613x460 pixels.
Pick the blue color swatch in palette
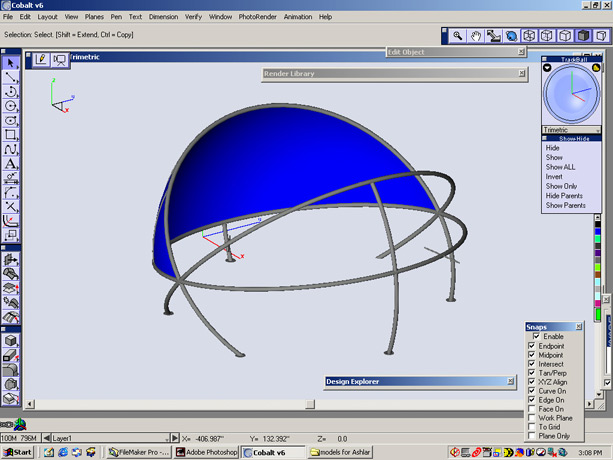pos(597,232)
